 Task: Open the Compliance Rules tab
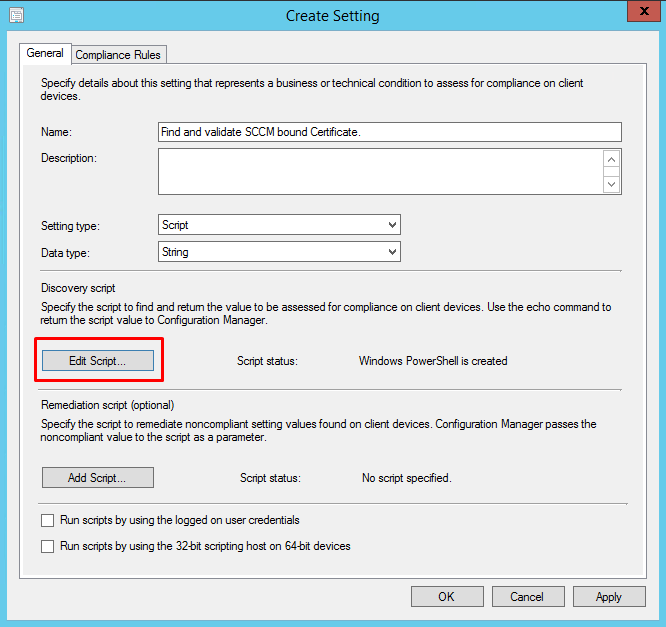tap(119, 55)
